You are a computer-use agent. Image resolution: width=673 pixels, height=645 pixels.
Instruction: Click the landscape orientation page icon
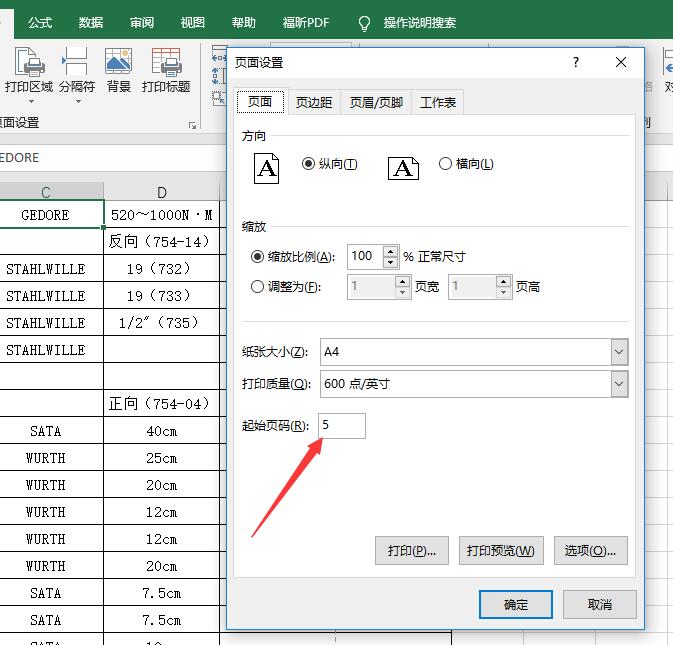tap(402, 167)
